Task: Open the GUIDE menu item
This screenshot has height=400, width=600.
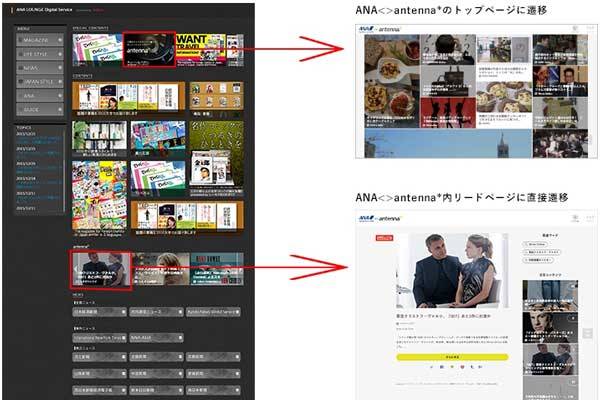Action: pyautogui.click(x=39, y=109)
